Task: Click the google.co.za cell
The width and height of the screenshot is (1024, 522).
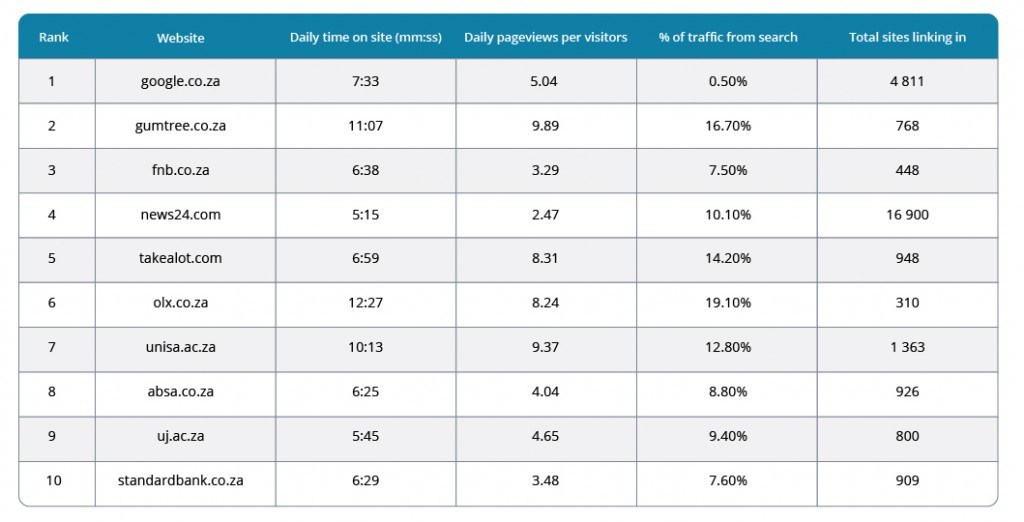Action: tap(180, 82)
